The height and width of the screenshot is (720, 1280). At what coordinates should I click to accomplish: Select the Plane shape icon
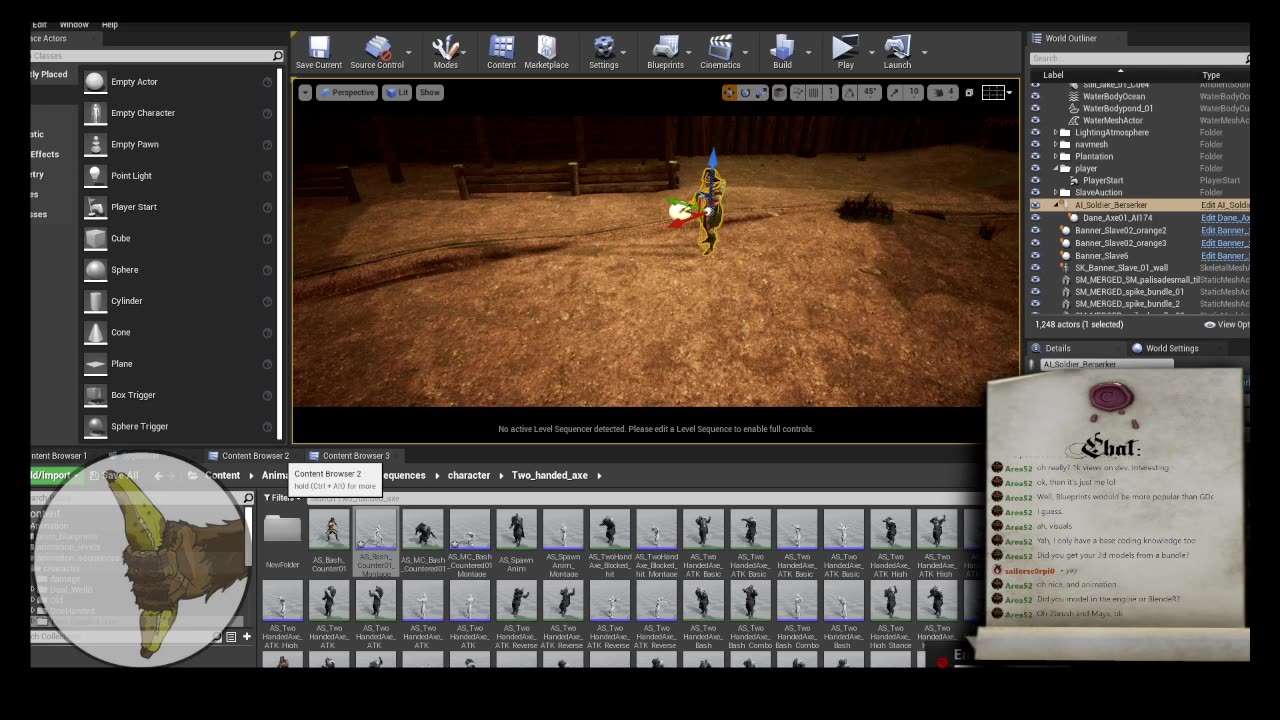[x=95, y=364]
